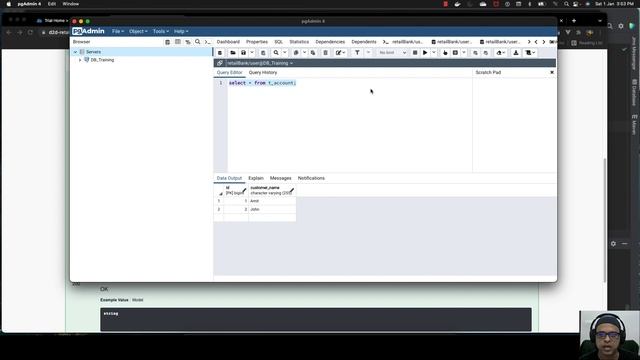Click the Download results icon

coord(516,53)
